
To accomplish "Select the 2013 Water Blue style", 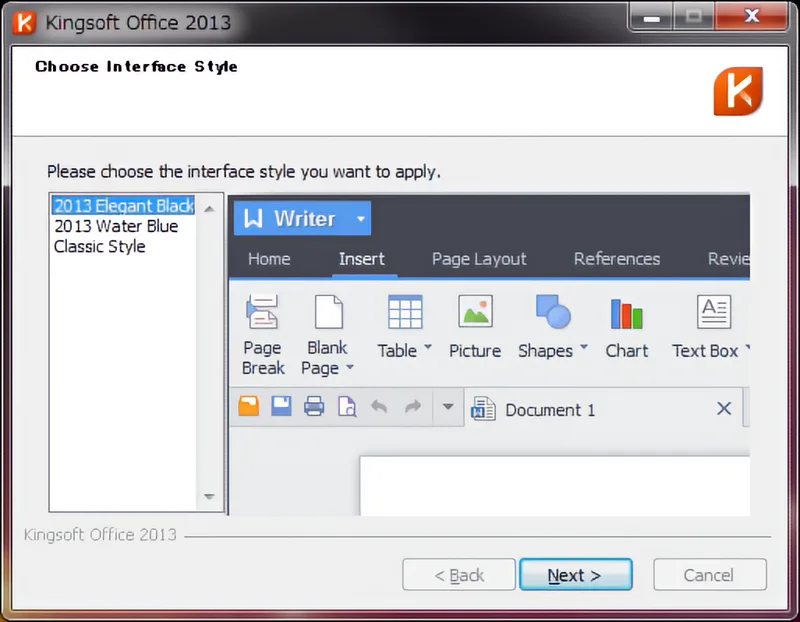I will point(116,226).
